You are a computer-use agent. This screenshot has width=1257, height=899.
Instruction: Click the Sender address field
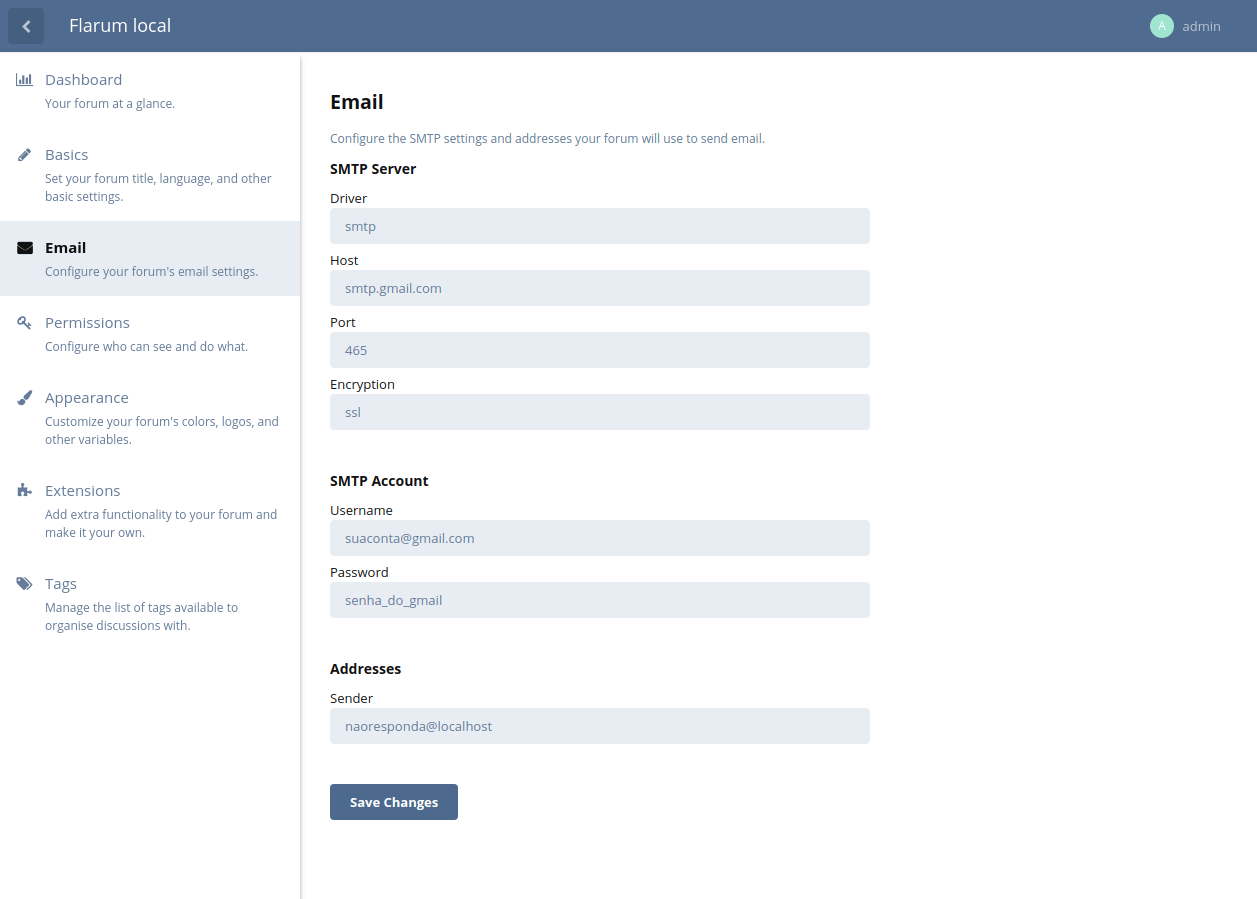(x=600, y=726)
